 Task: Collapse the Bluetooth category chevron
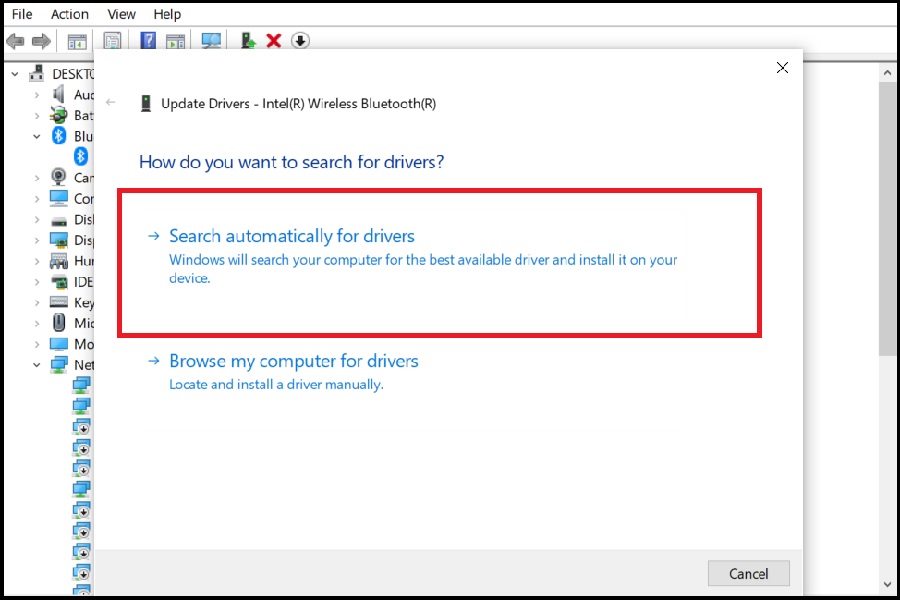(37, 137)
